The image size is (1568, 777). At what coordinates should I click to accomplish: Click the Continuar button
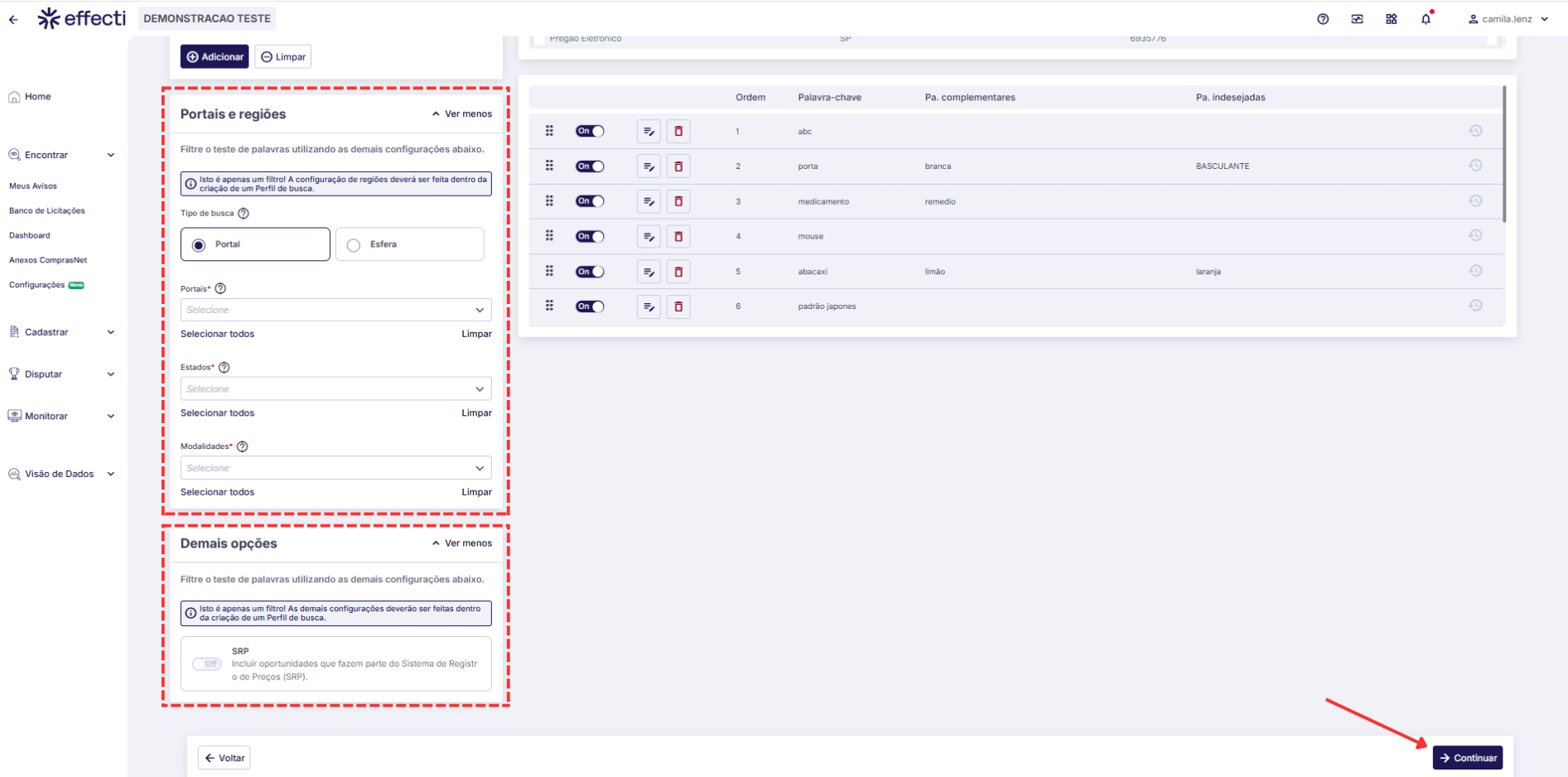coord(1467,758)
